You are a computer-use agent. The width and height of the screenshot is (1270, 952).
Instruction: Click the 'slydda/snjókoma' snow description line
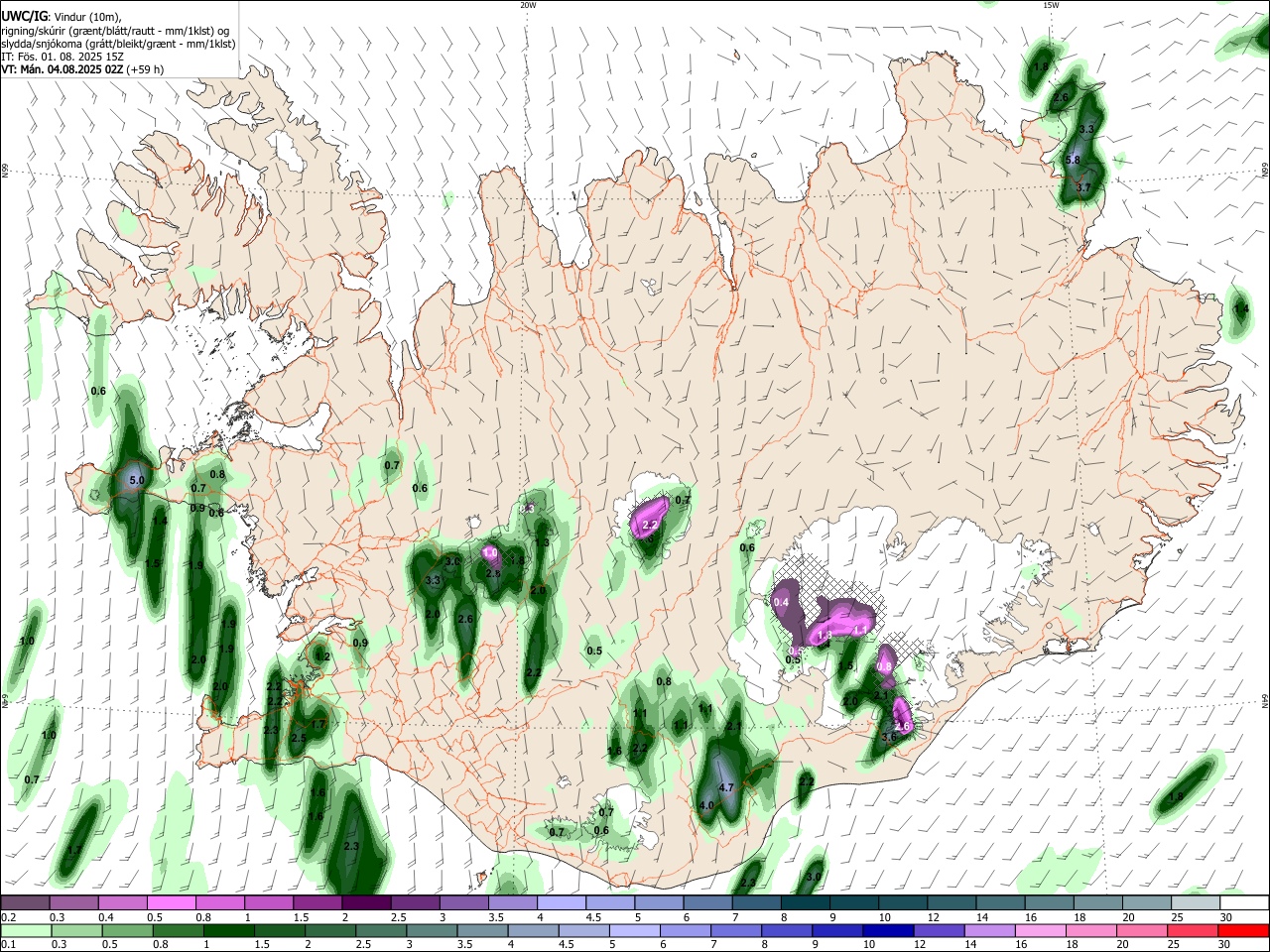[118, 44]
